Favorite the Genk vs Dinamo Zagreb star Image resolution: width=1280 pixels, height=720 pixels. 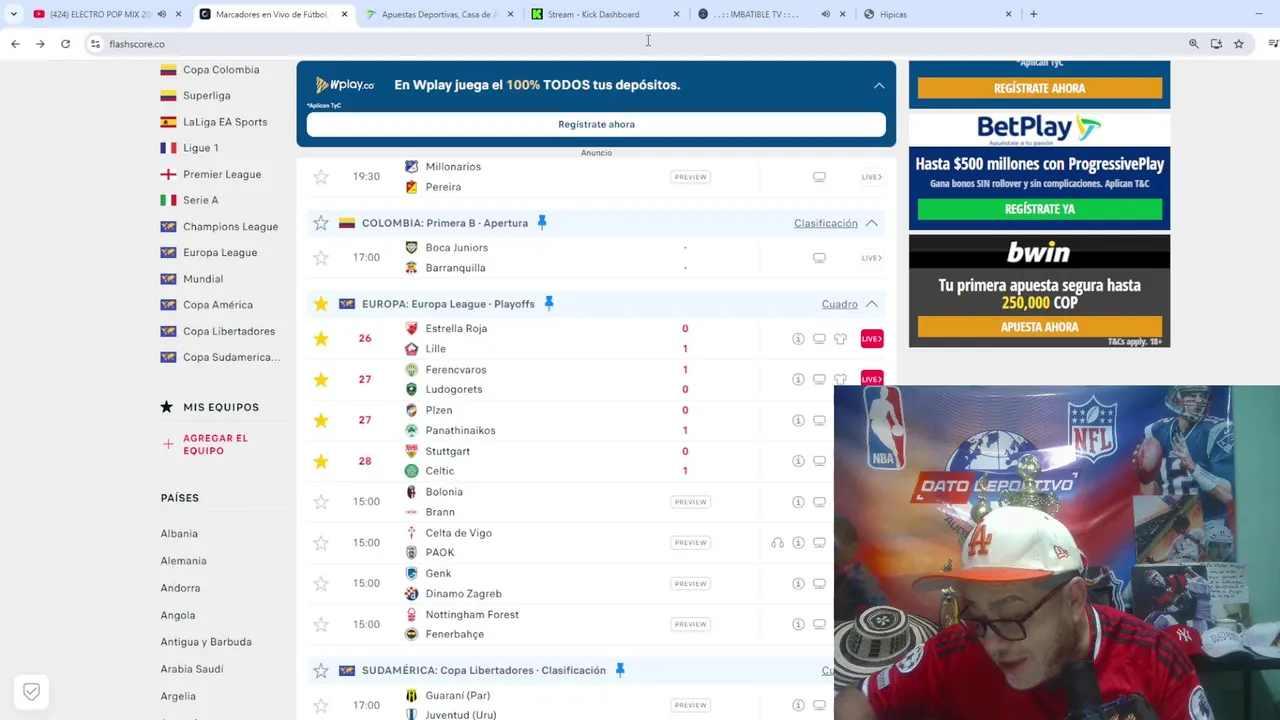(321, 584)
